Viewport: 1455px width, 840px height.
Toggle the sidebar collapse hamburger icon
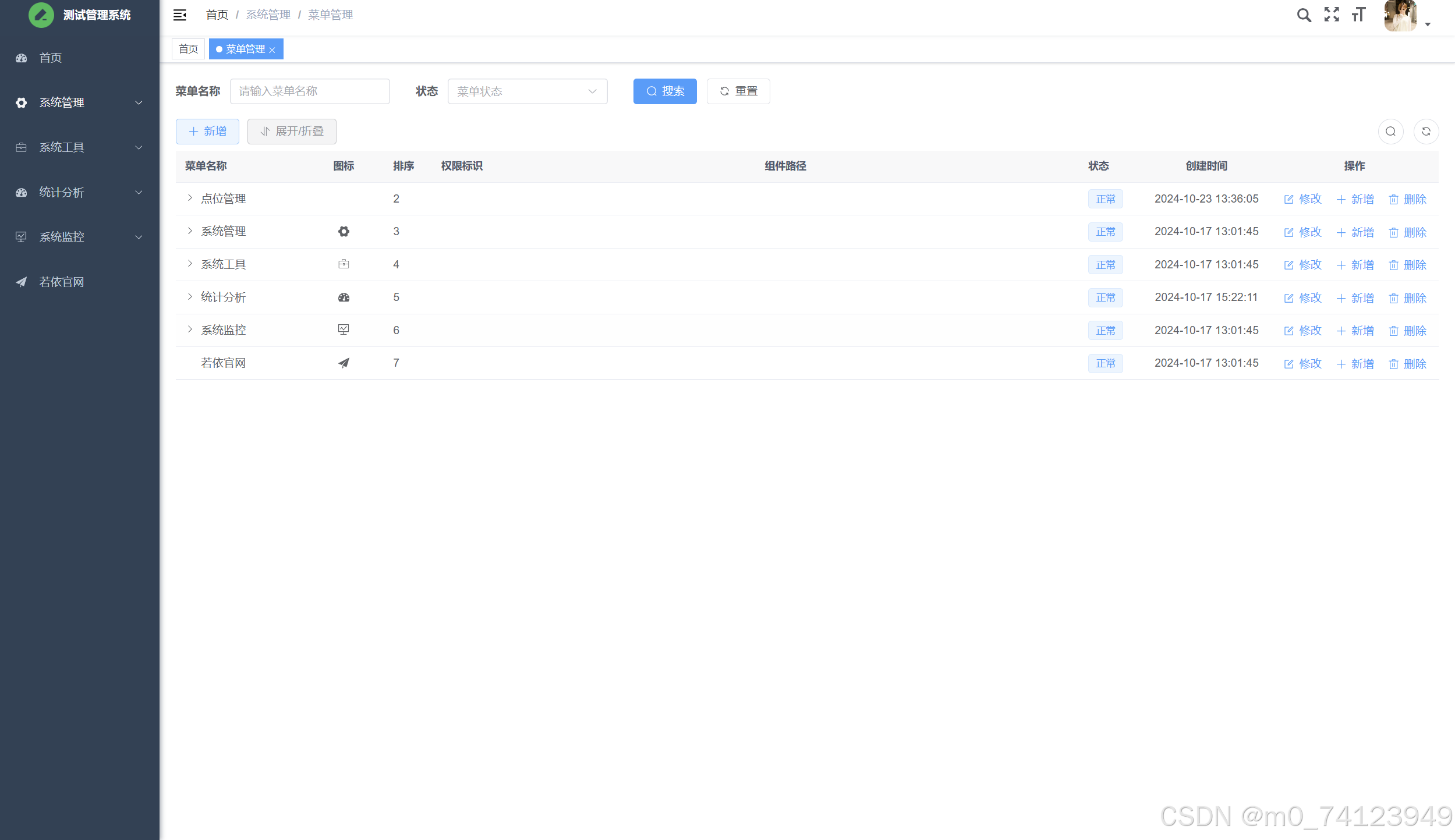point(179,15)
